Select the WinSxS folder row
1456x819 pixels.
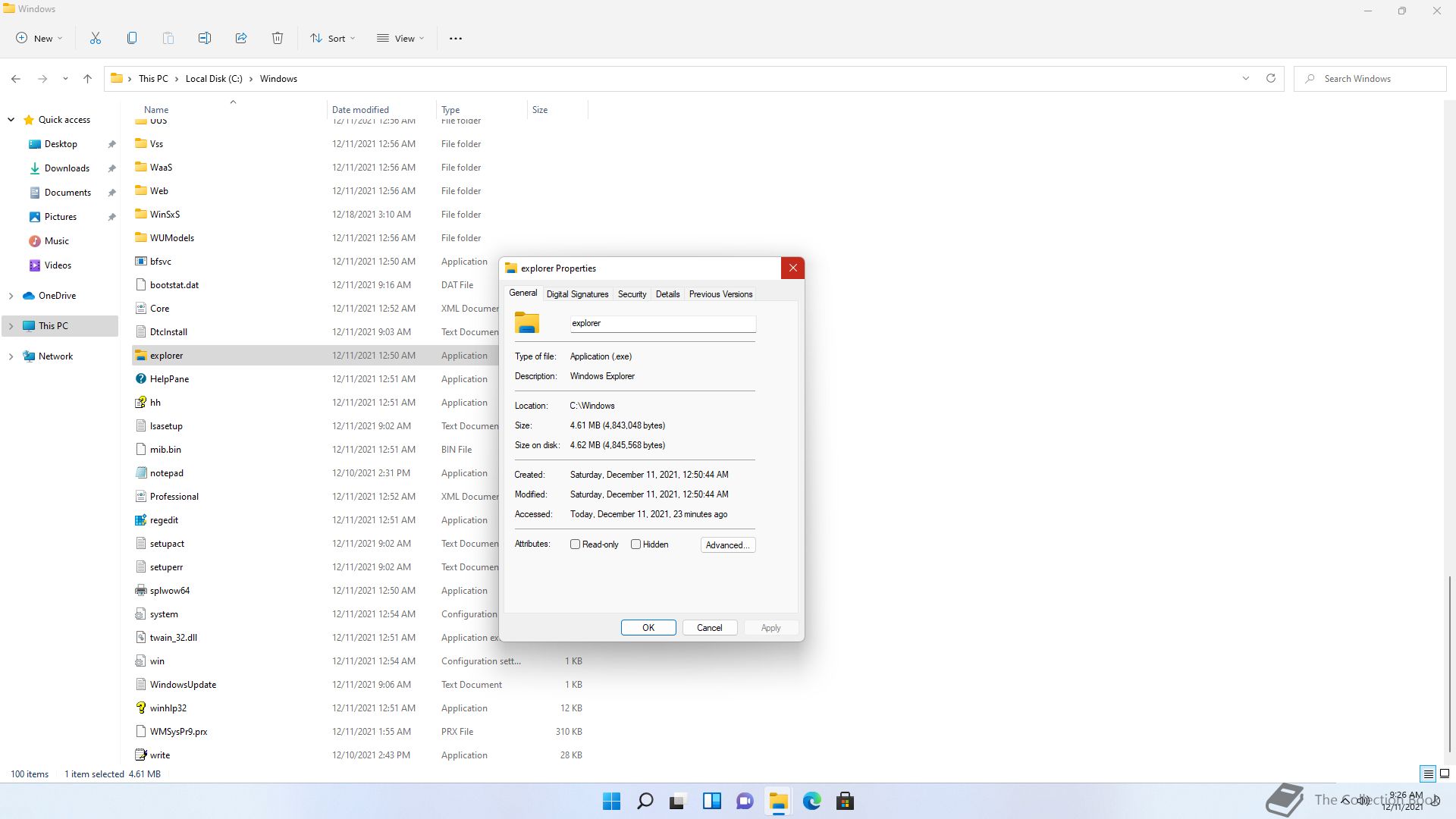(360, 215)
